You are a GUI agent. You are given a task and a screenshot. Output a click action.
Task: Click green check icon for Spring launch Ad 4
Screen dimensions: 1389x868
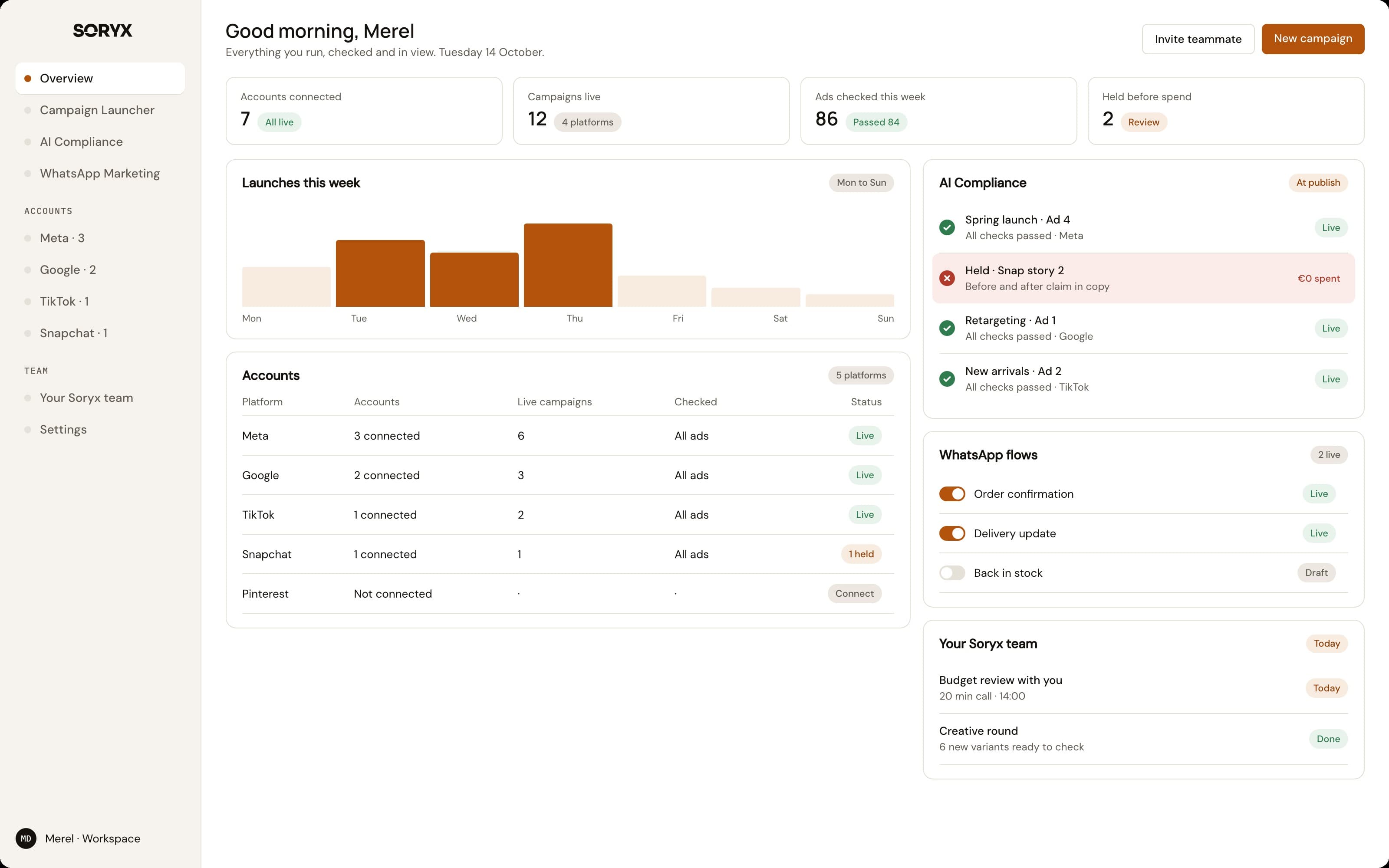947,227
